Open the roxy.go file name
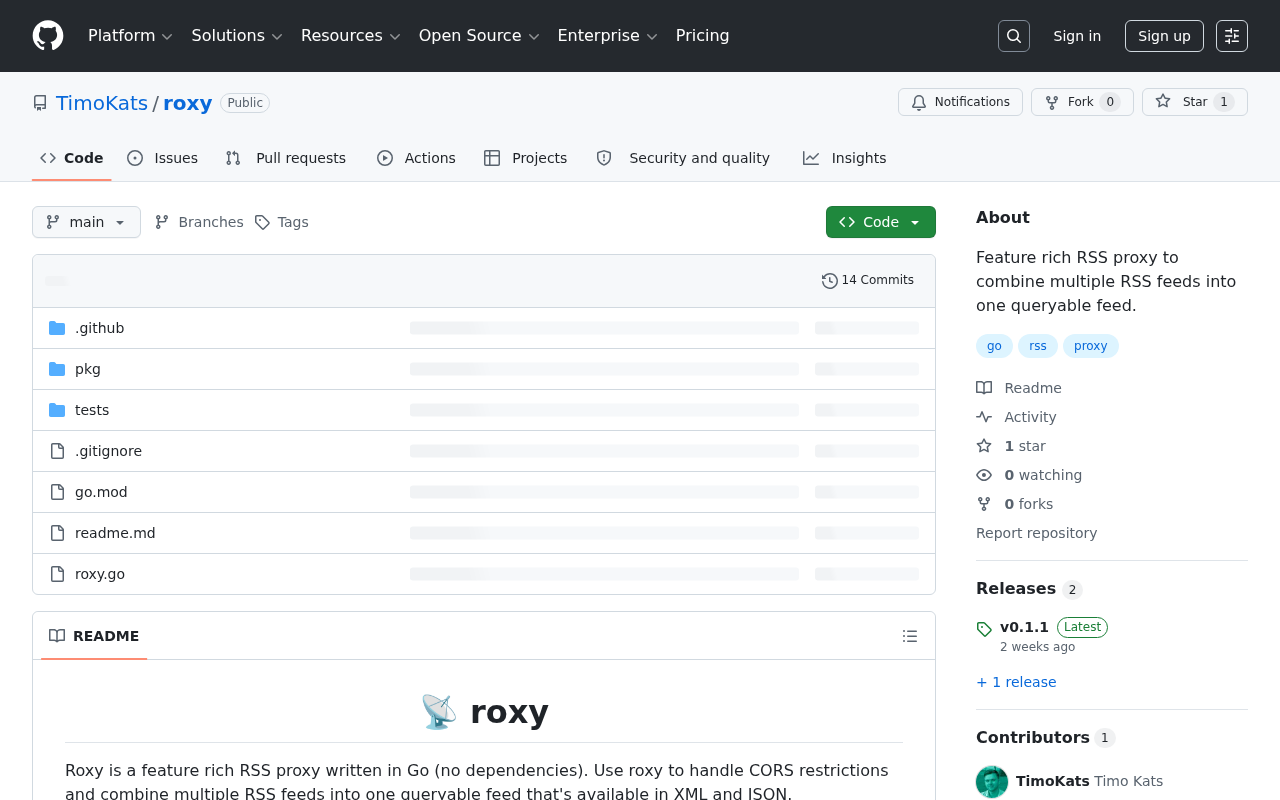 pyautogui.click(x=100, y=574)
